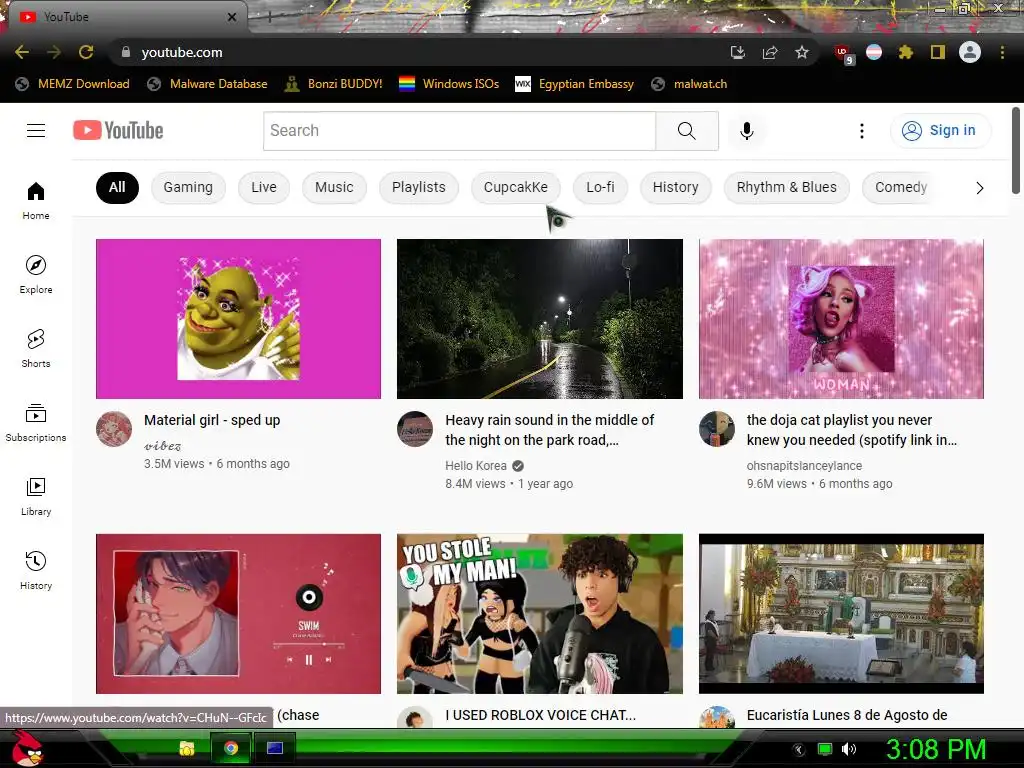Screen dimensions: 1024x768
Task: Open the heavy rain park road thumbnail
Action: (x=540, y=319)
